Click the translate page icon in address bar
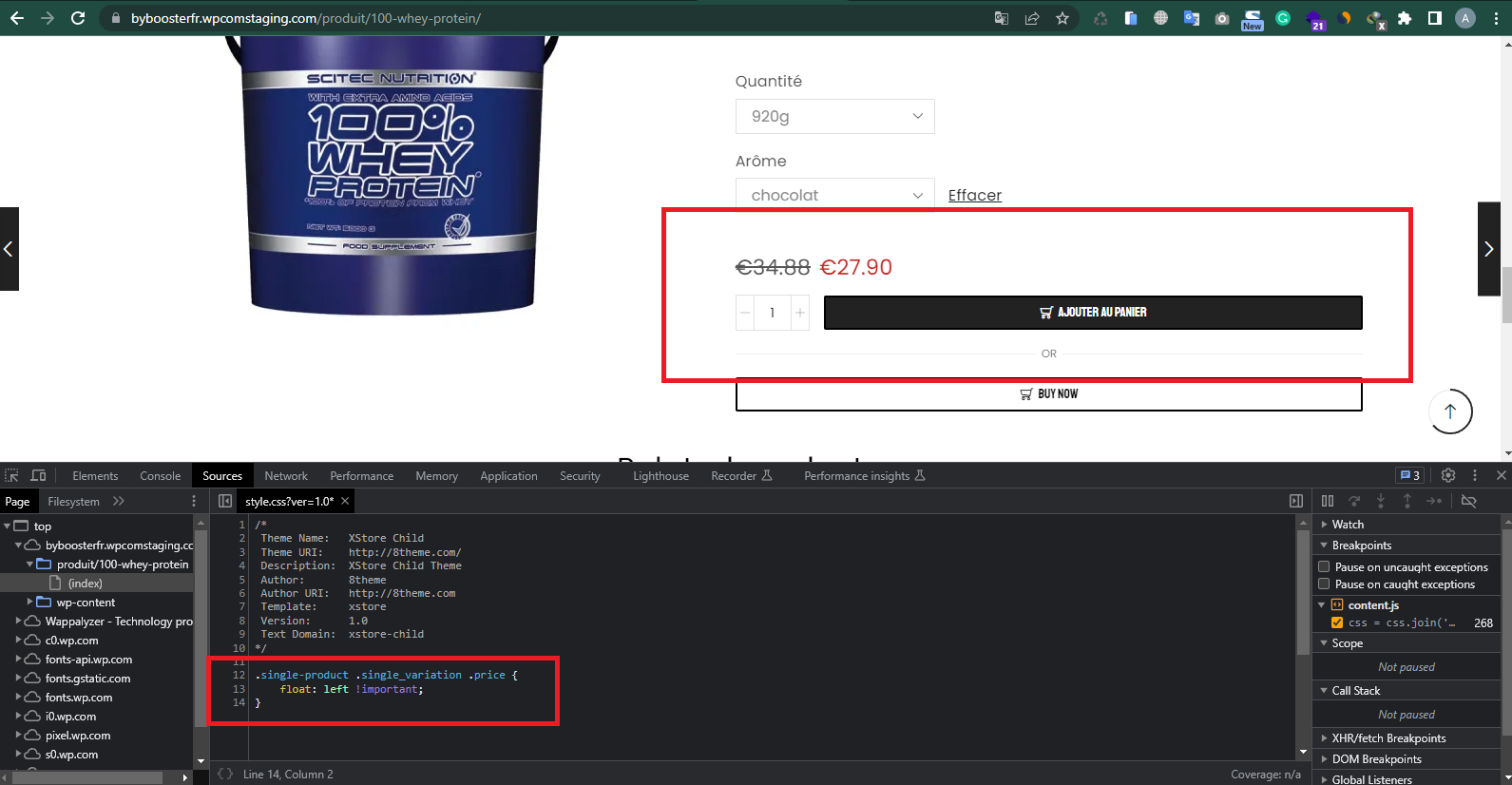This screenshot has width=1512, height=785. 1002,18
